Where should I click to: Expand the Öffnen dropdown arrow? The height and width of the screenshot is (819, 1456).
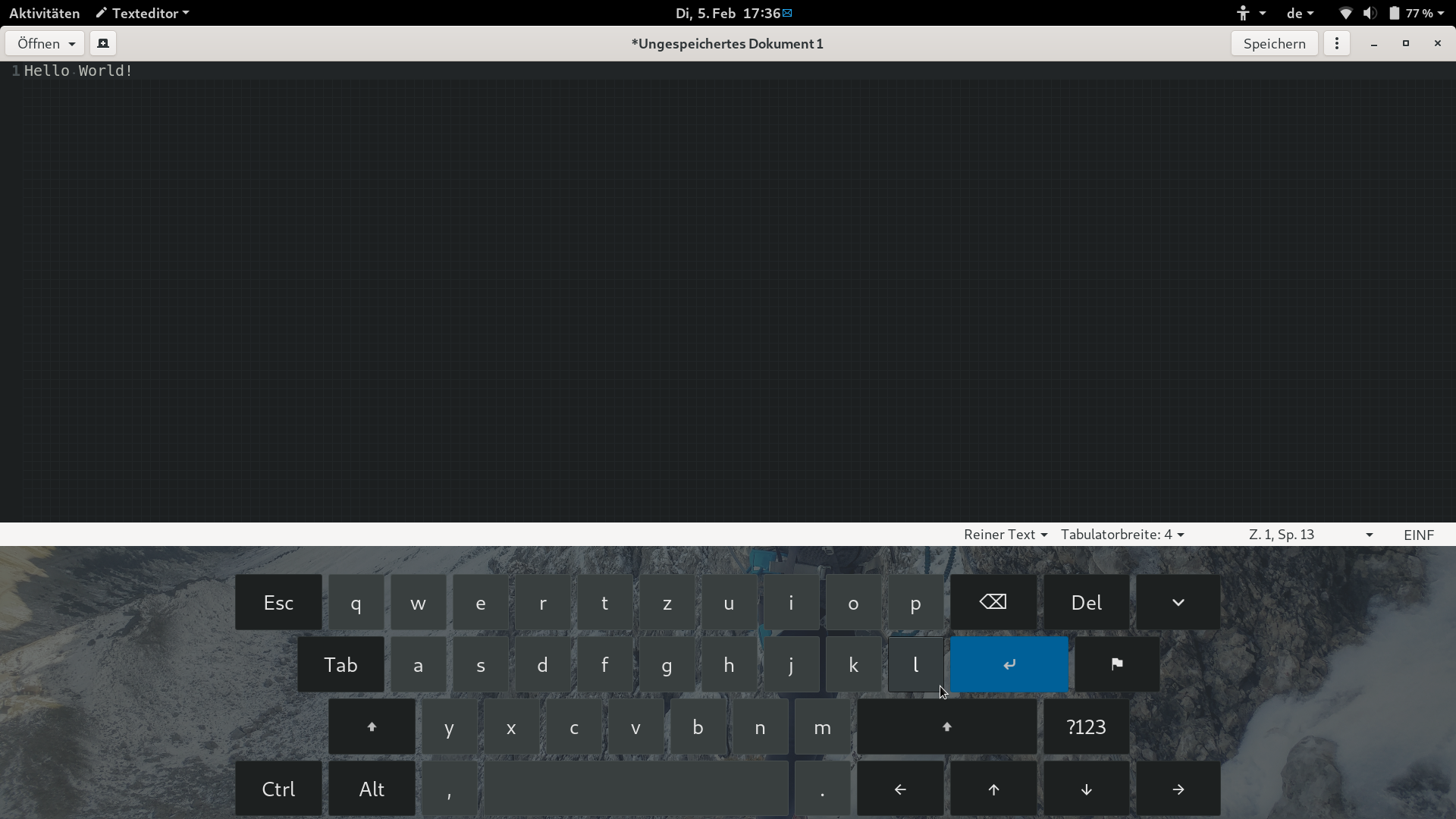pyautogui.click(x=72, y=43)
